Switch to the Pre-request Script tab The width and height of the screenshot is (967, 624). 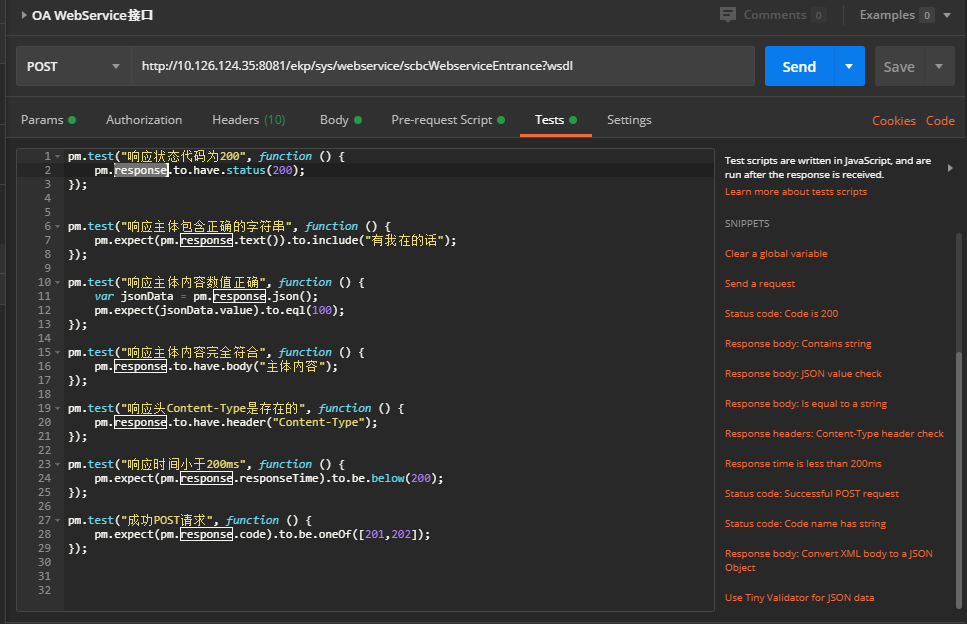448,120
